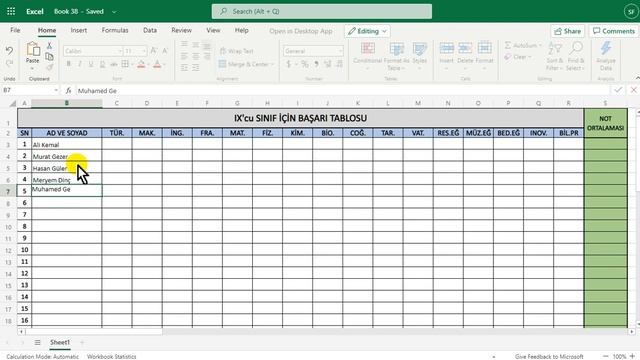Toggle Double Underline formatting
This screenshot has height=360, width=640.
[102, 64]
